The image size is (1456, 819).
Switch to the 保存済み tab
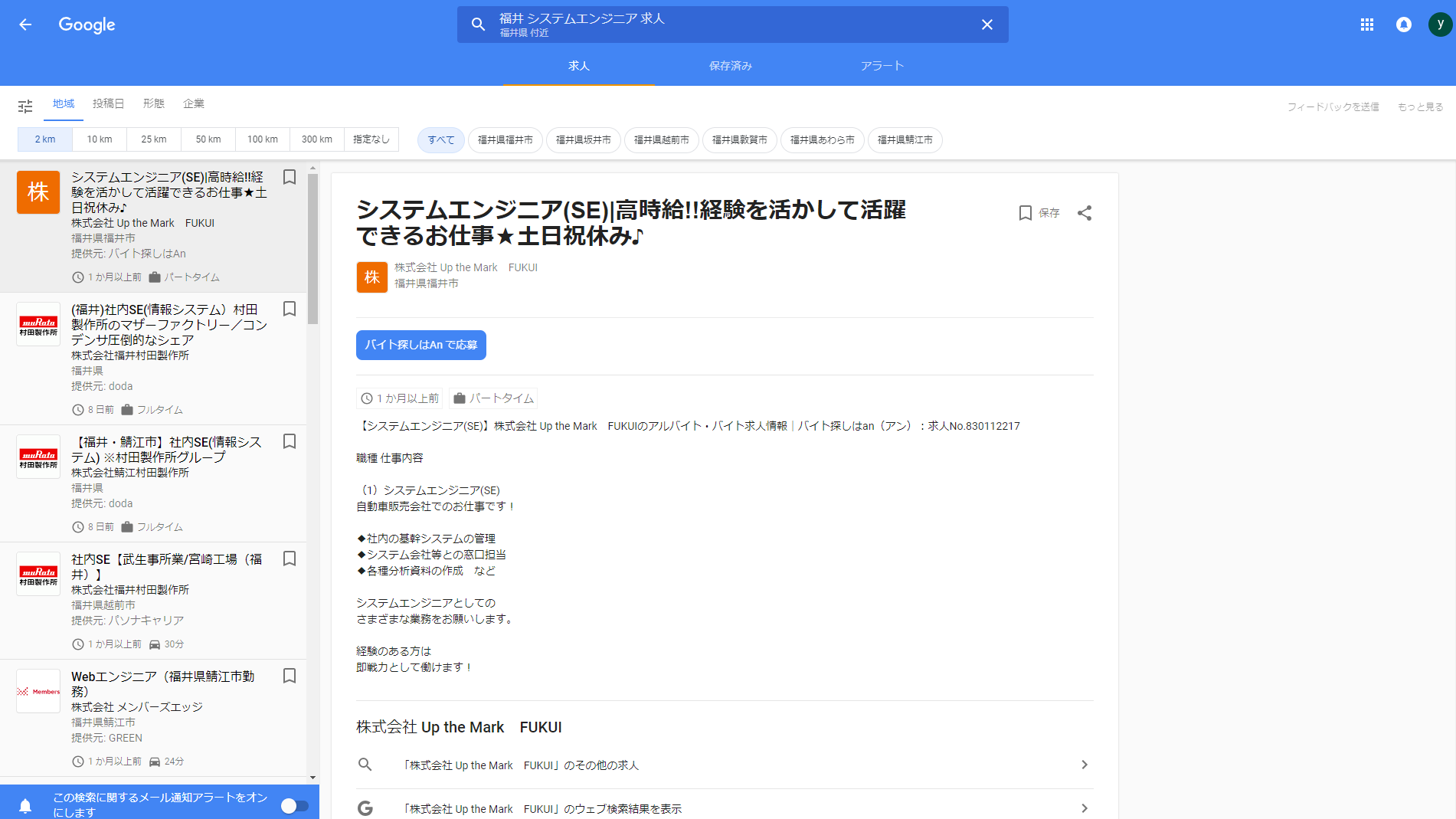(x=731, y=66)
